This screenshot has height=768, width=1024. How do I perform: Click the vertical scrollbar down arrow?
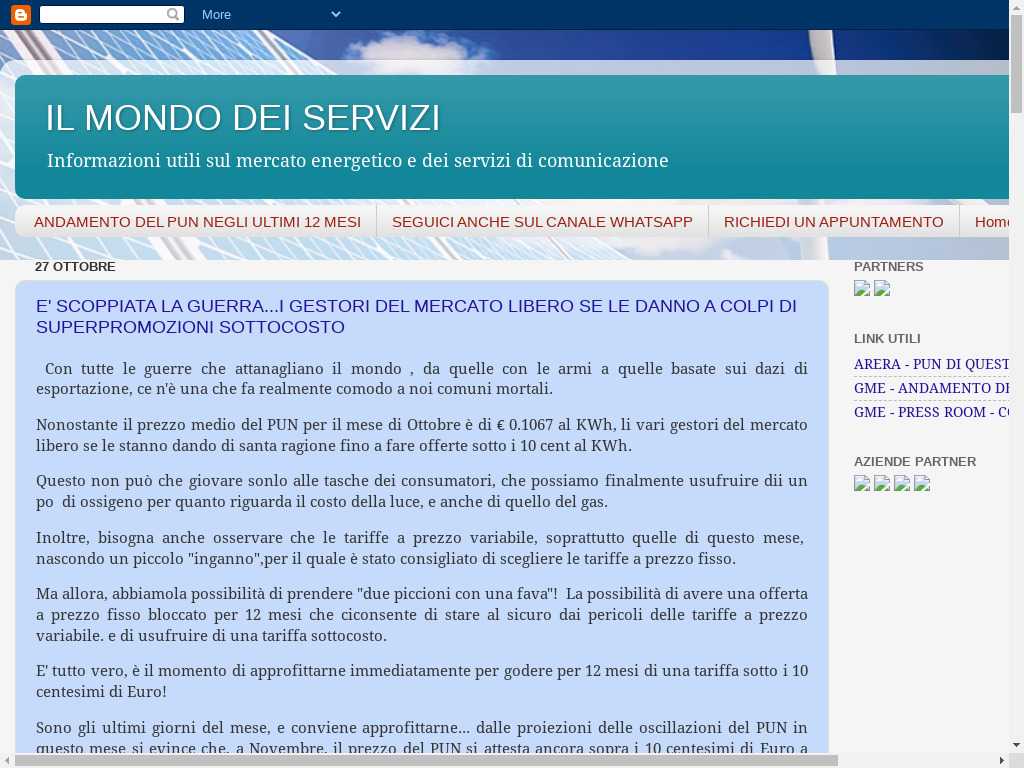click(1016, 744)
